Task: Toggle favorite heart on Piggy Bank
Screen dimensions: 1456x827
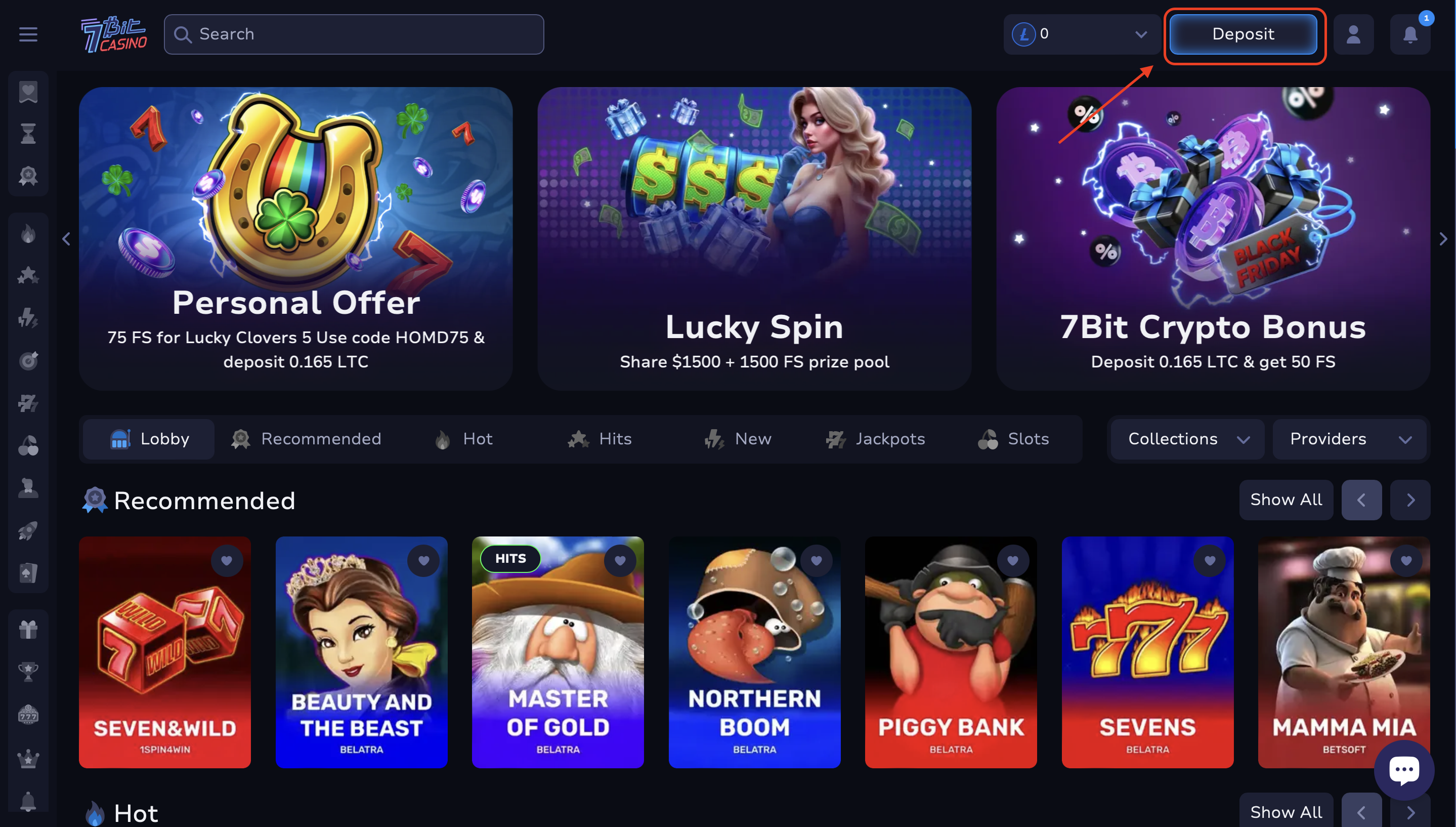Action: 1013,561
